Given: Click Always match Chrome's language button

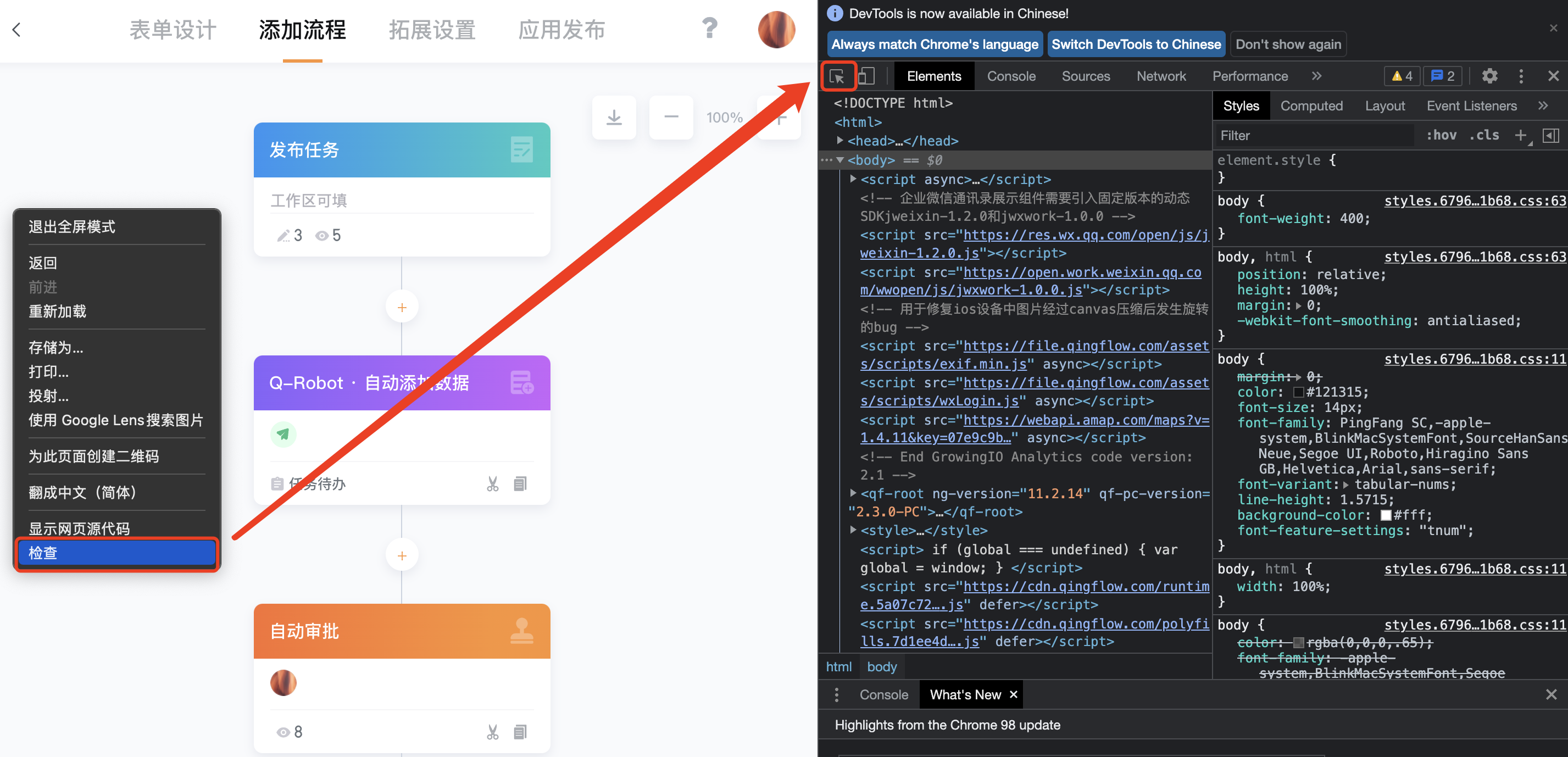Looking at the screenshot, I should [935, 44].
